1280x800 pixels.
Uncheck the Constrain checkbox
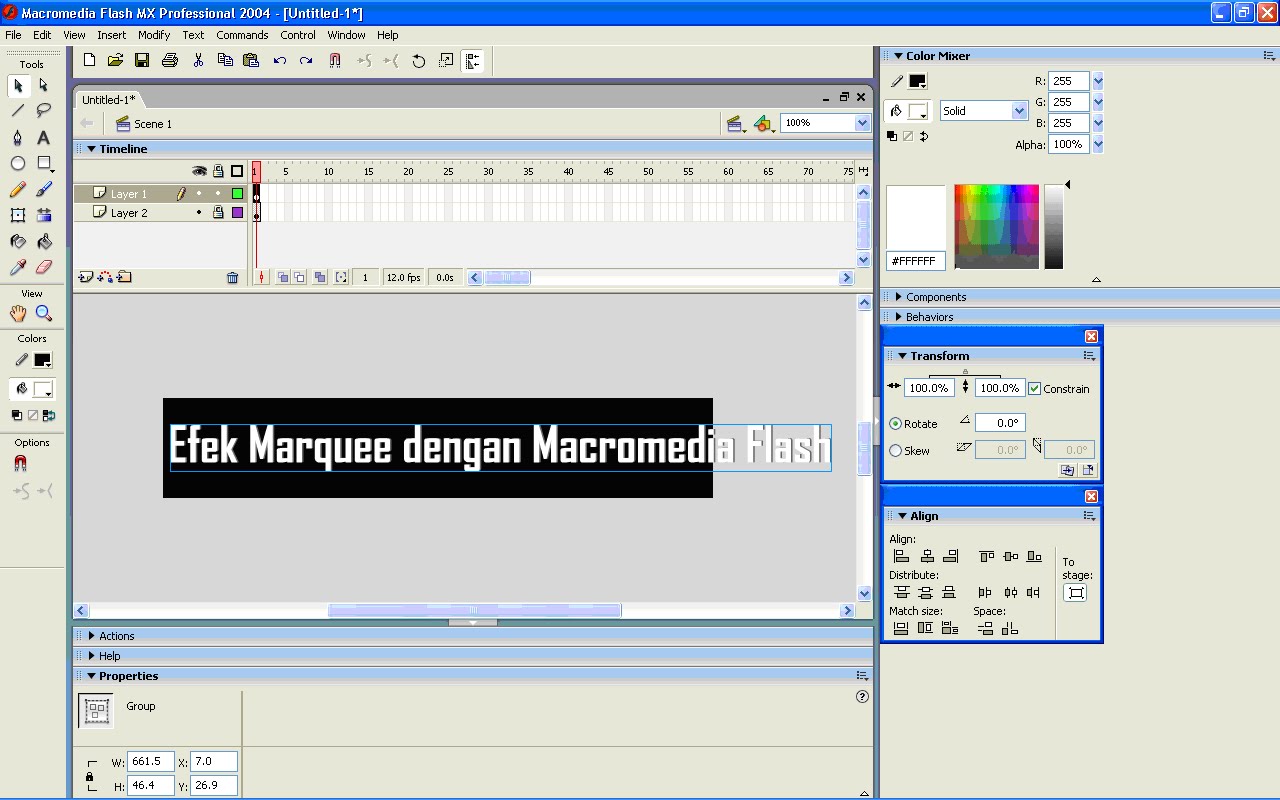tap(1035, 388)
